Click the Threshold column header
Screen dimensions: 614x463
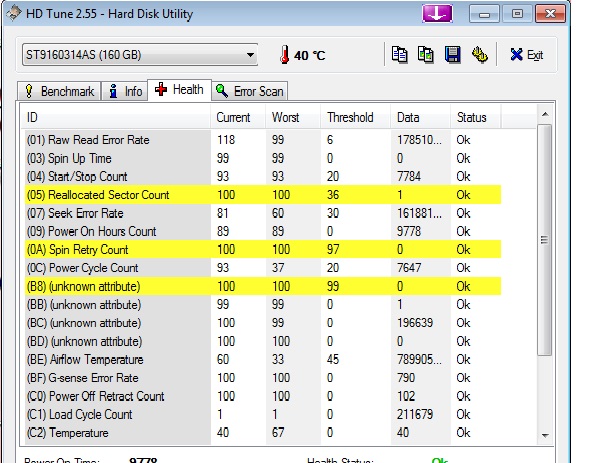(355, 118)
